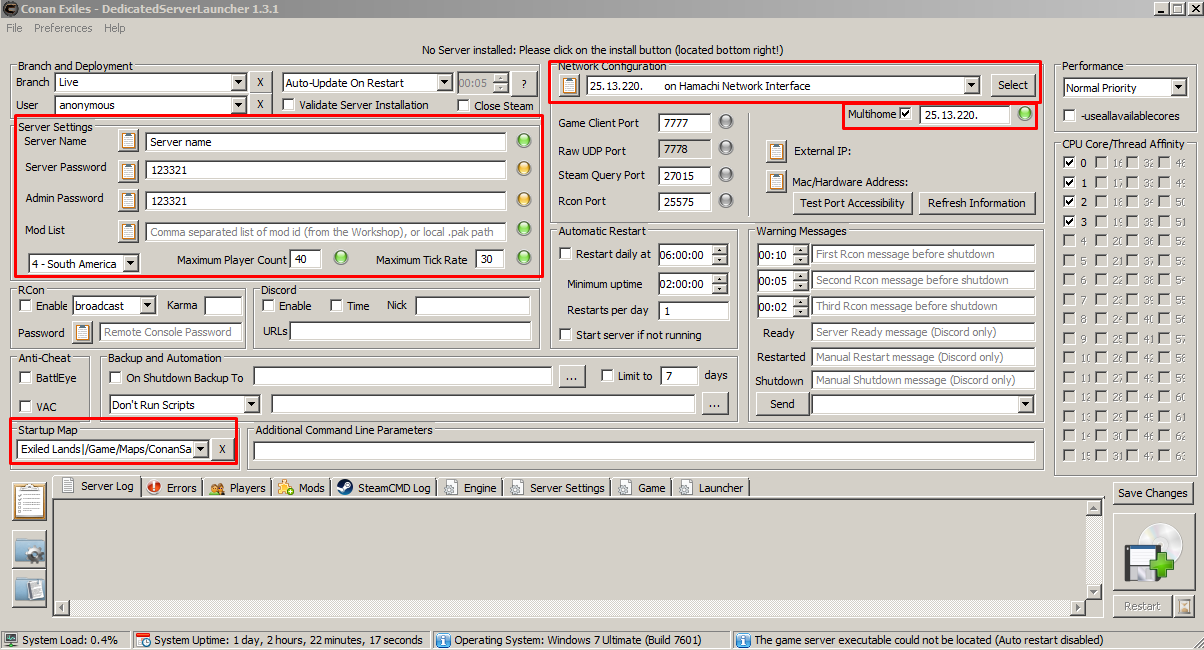
Task: Expand the Auto-Update On Restart dropdown
Action: [x=444, y=83]
